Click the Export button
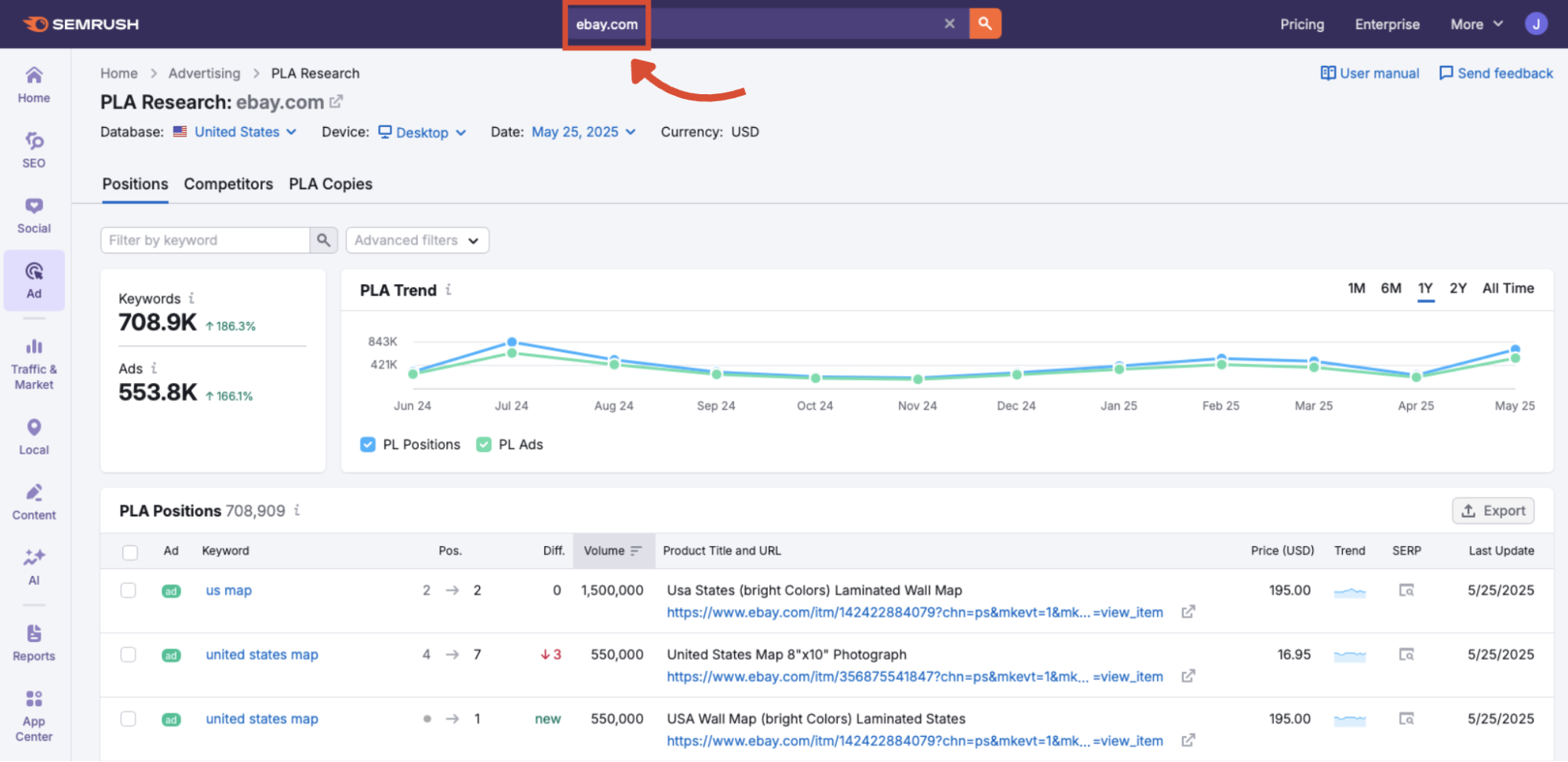Screen dimensions: 1568x762 [1493, 511]
